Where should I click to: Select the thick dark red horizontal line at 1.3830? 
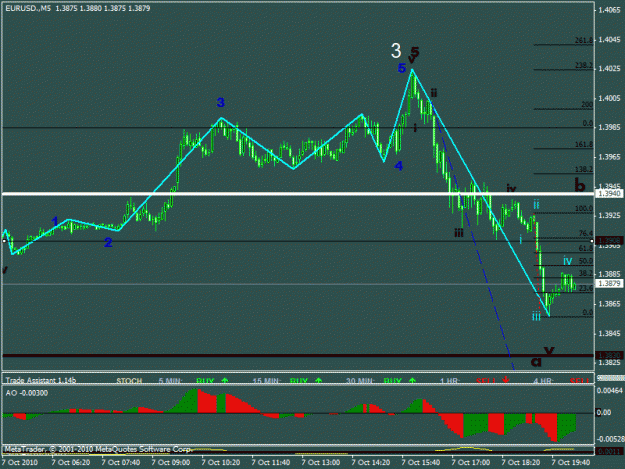[298, 355]
